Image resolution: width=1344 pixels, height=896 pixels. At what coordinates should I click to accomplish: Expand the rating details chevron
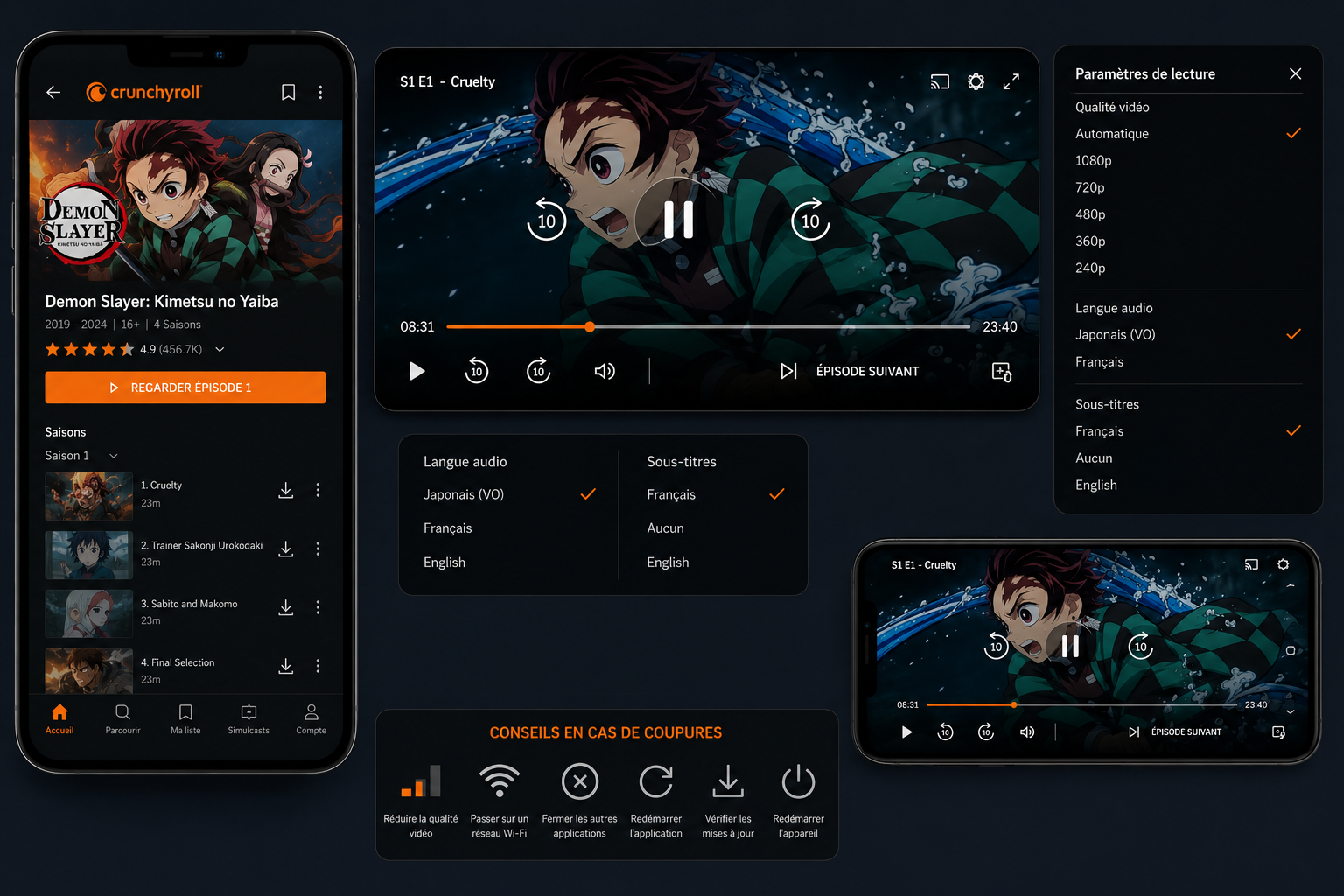point(220,349)
